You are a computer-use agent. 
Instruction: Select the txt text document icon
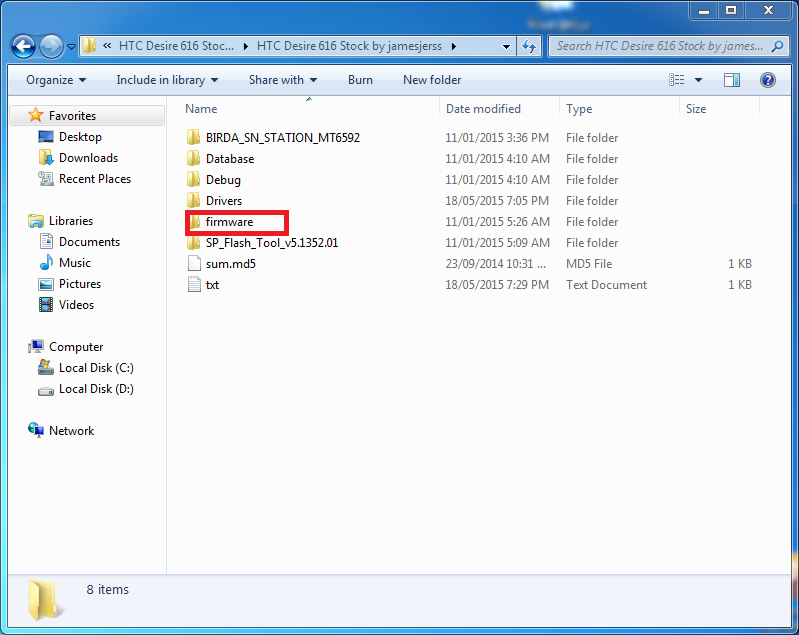(194, 284)
